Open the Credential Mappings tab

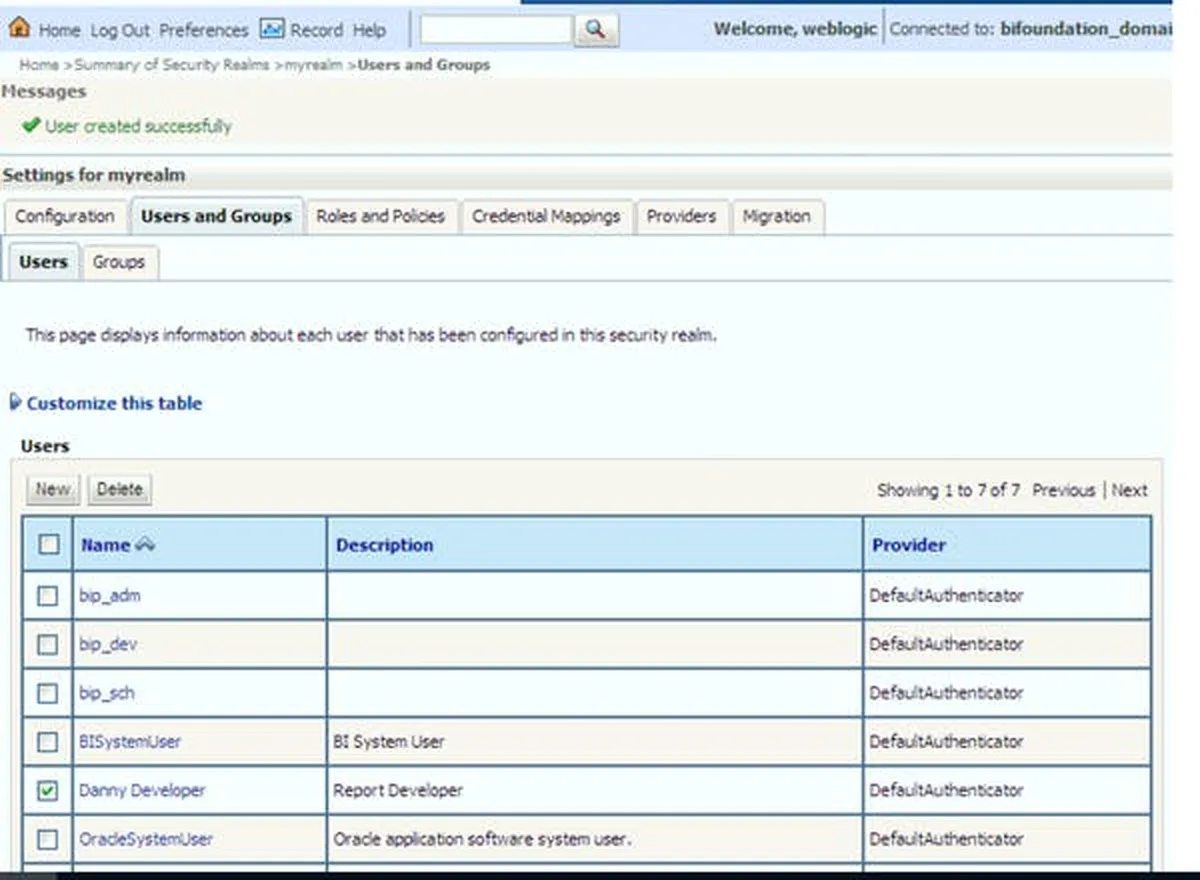546,216
